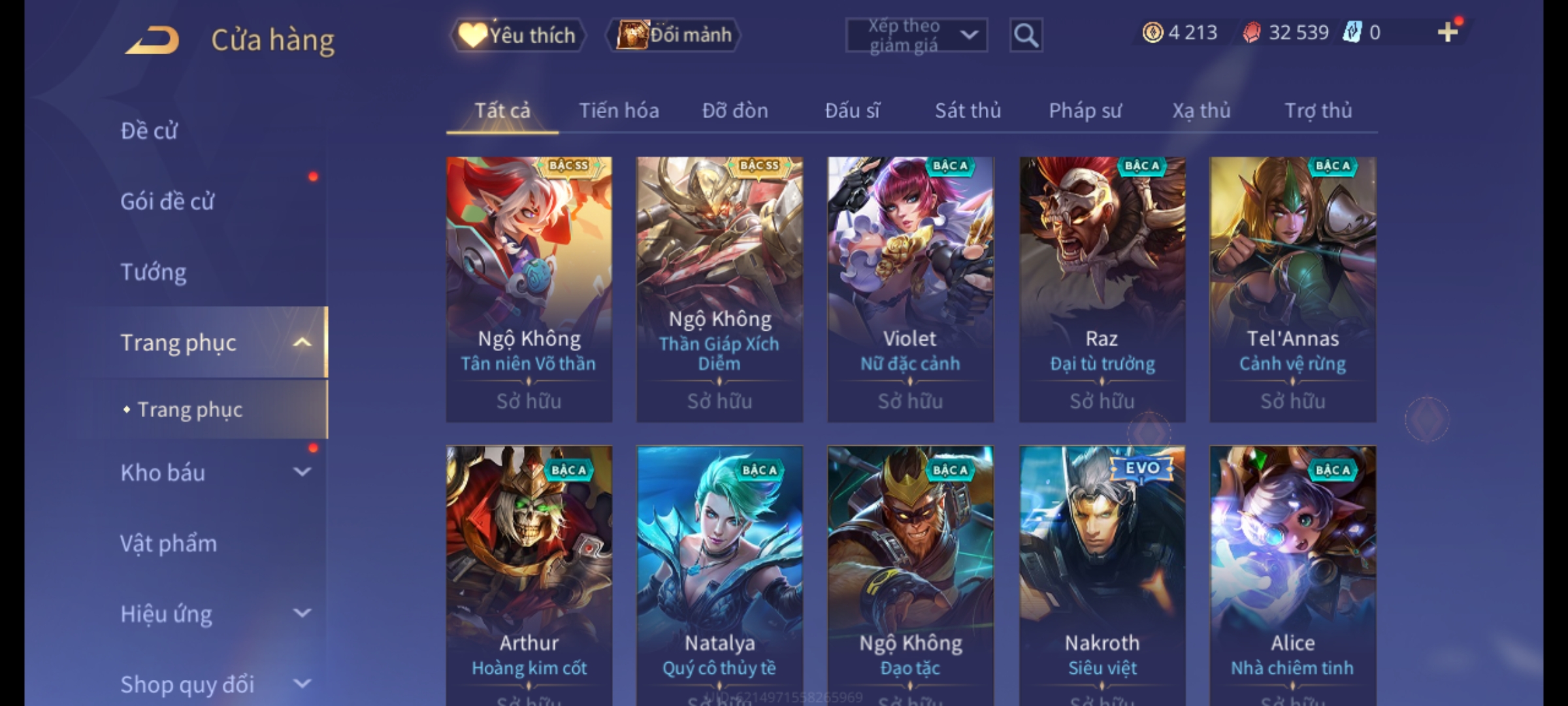
Task: Tap the gold coin currency icon
Action: [x=1152, y=33]
